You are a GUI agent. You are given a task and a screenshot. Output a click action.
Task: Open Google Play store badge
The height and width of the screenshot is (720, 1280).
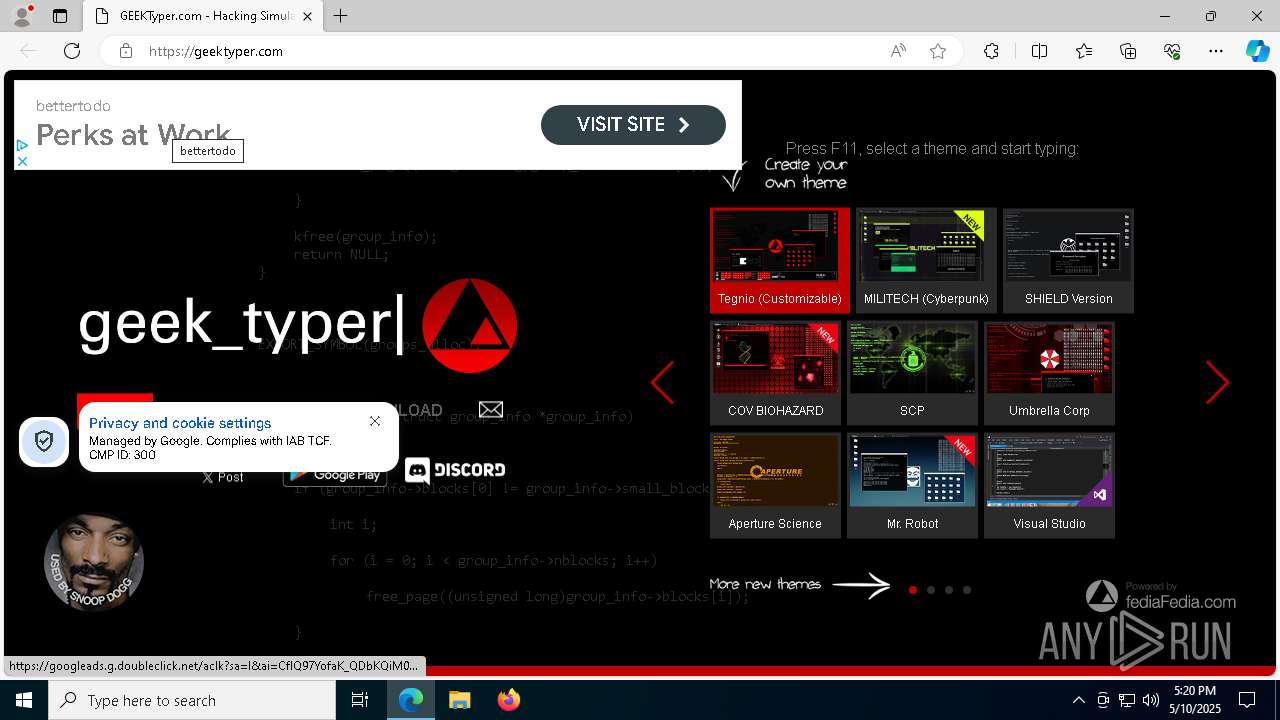pos(335,476)
